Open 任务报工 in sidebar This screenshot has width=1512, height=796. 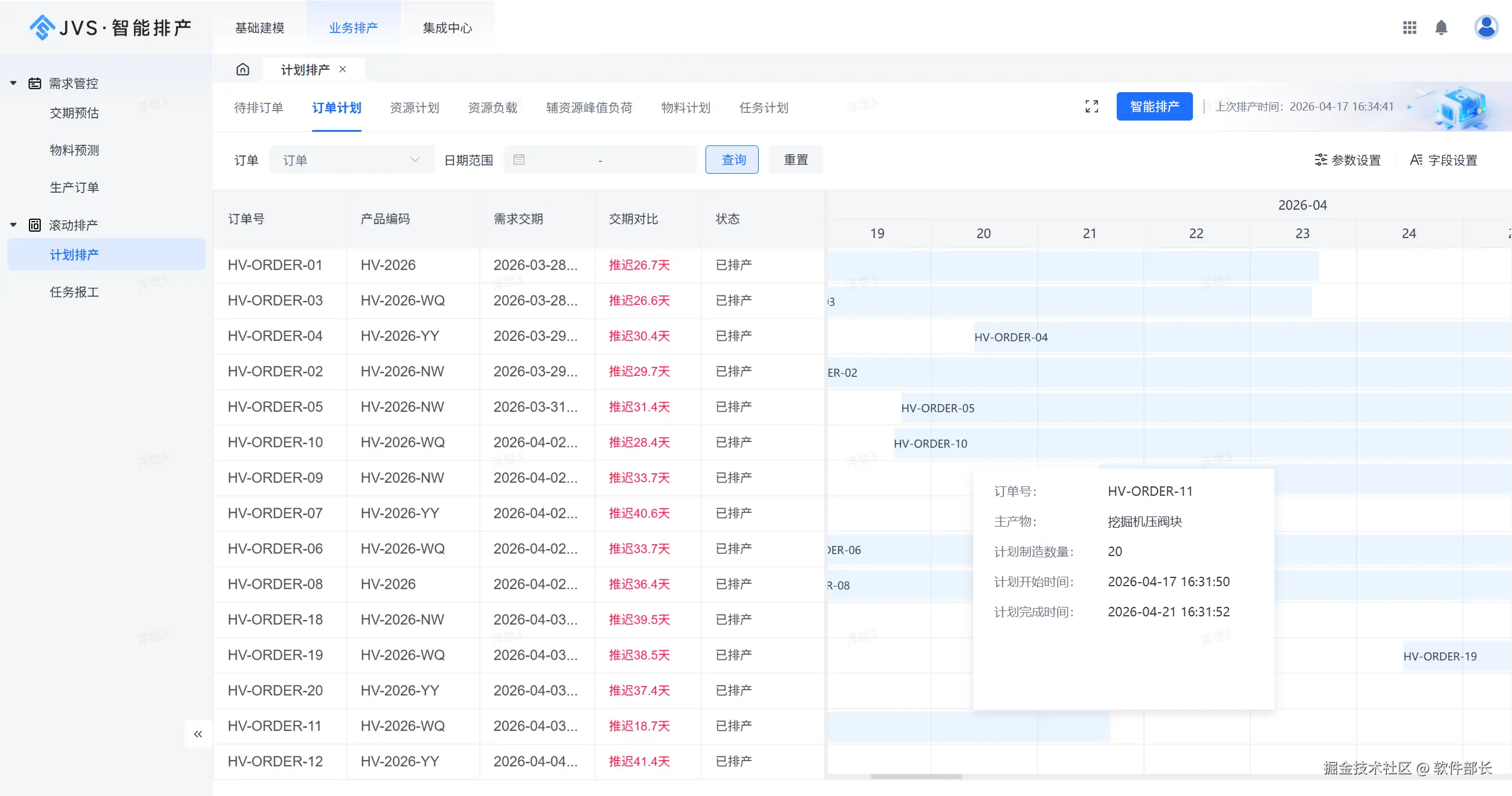coord(74,292)
